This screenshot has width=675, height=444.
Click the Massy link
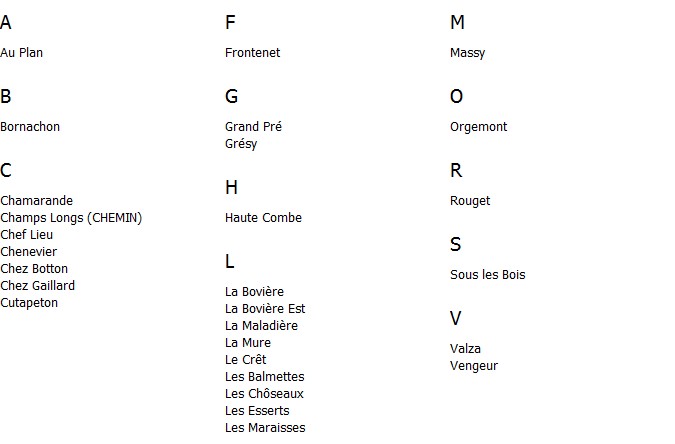tap(467, 53)
